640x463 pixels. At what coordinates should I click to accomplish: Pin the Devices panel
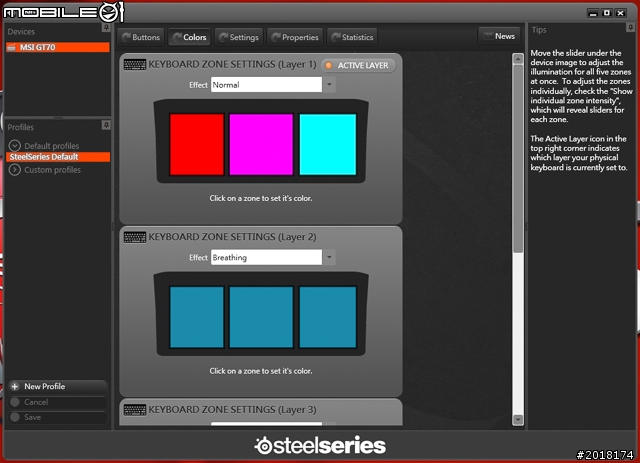click(106, 28)
